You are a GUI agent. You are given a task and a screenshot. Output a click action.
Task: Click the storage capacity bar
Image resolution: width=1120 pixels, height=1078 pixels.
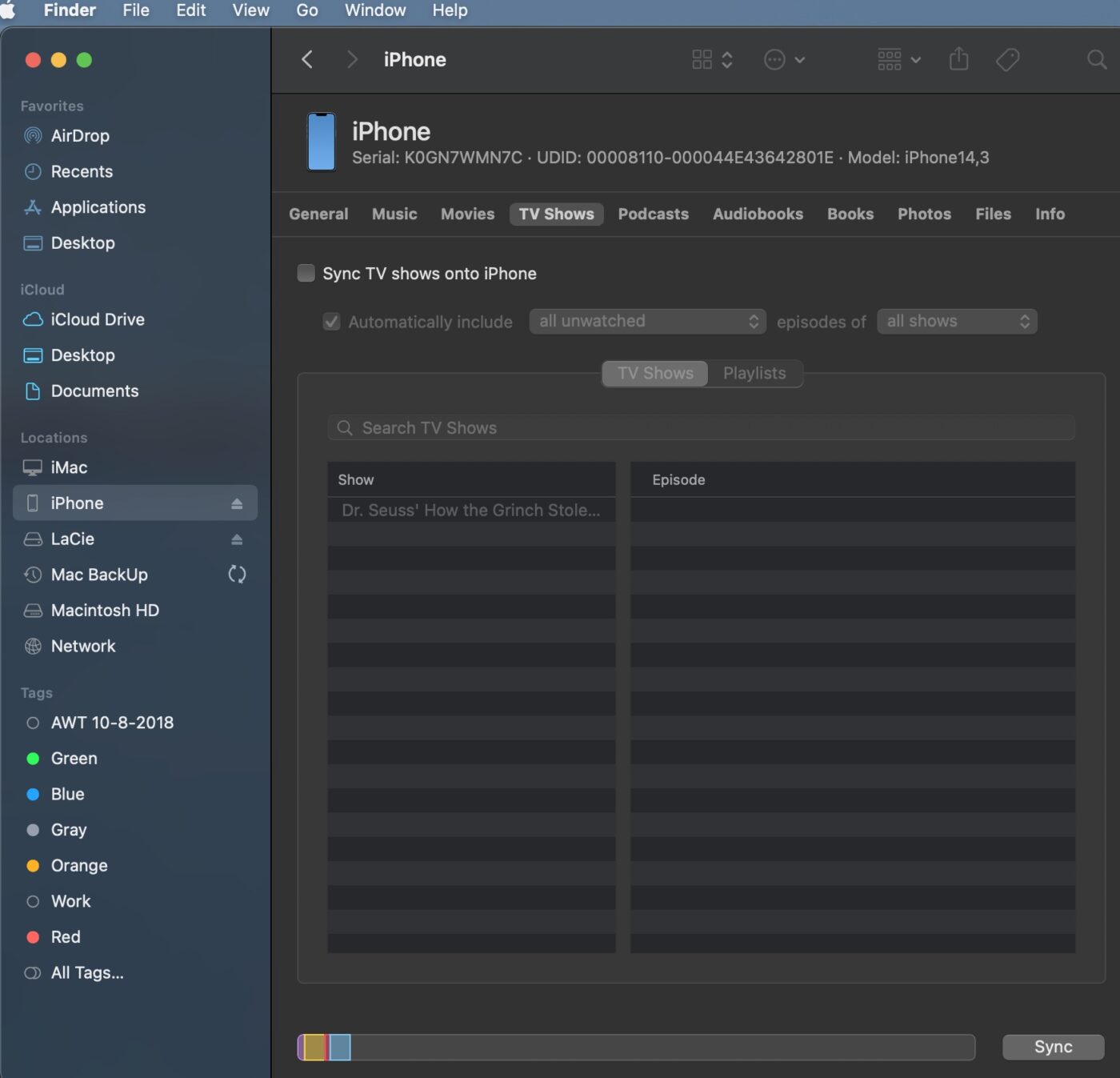click(636, 1047)
